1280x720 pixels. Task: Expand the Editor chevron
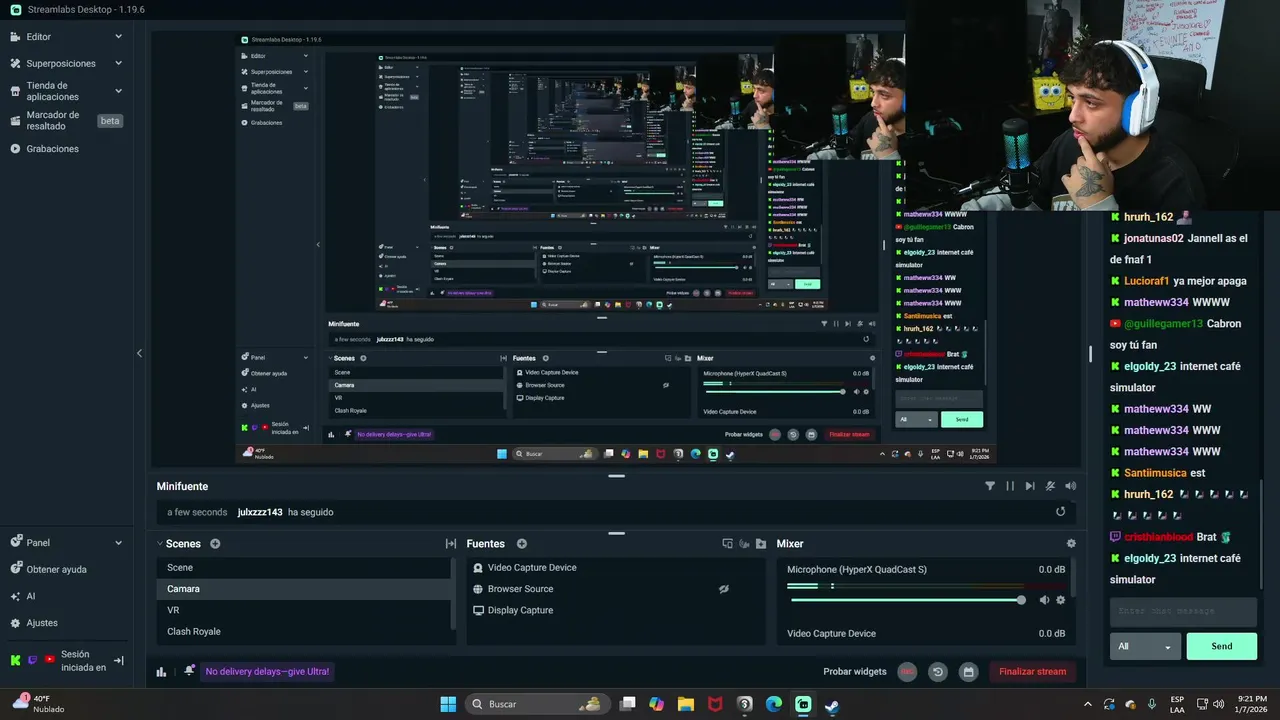tap(118, 37)
